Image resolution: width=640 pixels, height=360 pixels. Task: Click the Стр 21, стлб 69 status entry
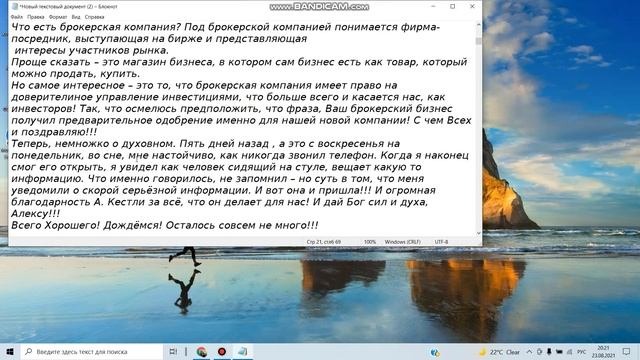[324, 242]
